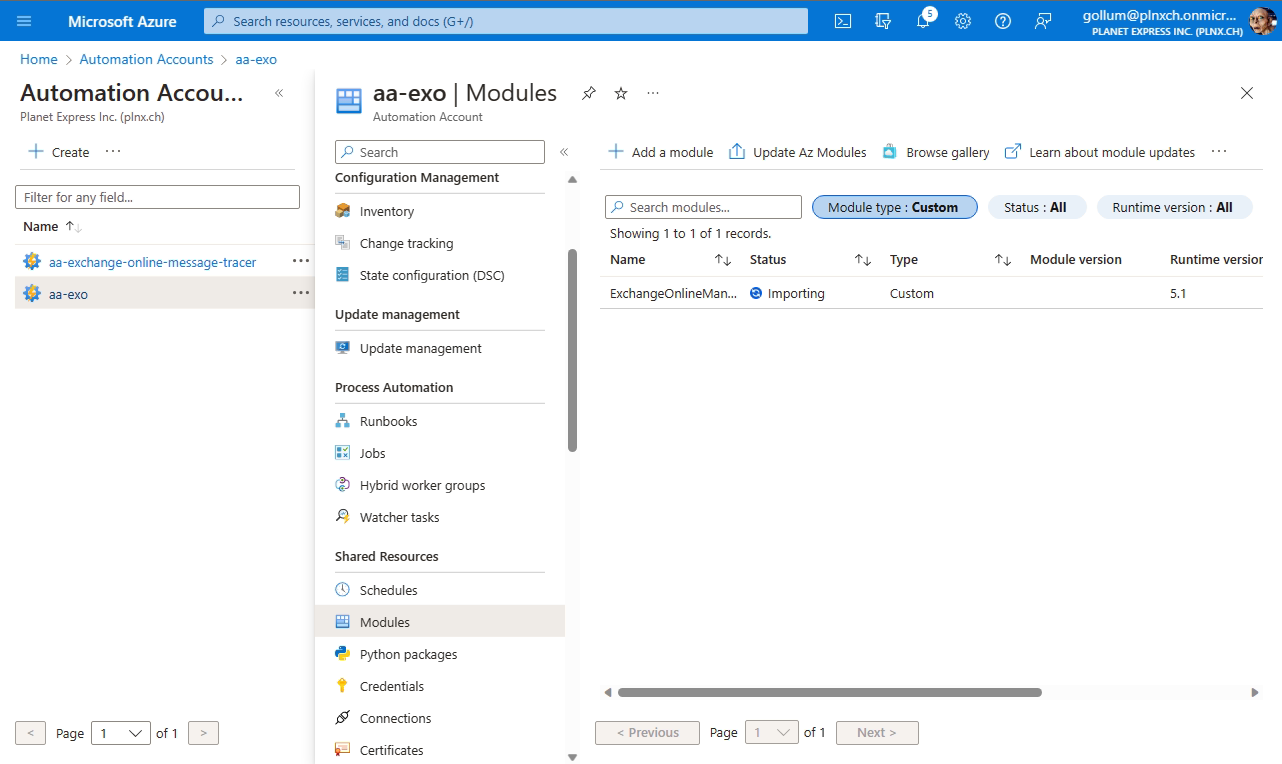This screenshot has width=1282, height=764.
Task: Click Add a module button
Action: click(661, 152)
